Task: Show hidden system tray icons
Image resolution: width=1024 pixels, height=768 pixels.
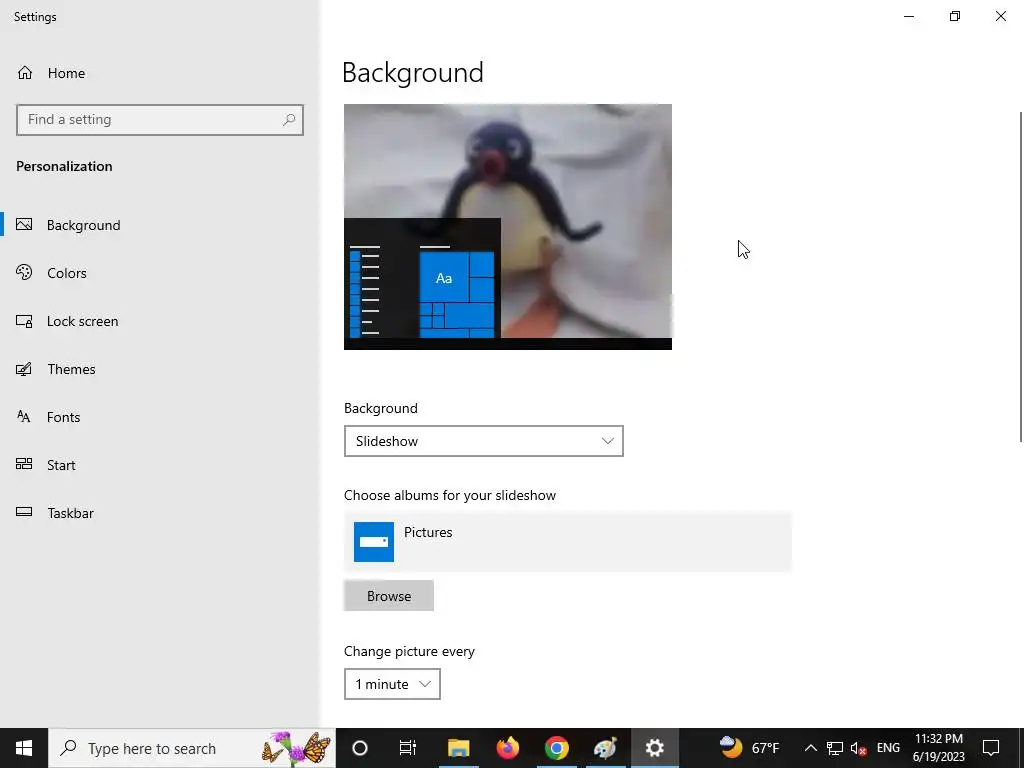Action: click(810, 748)
